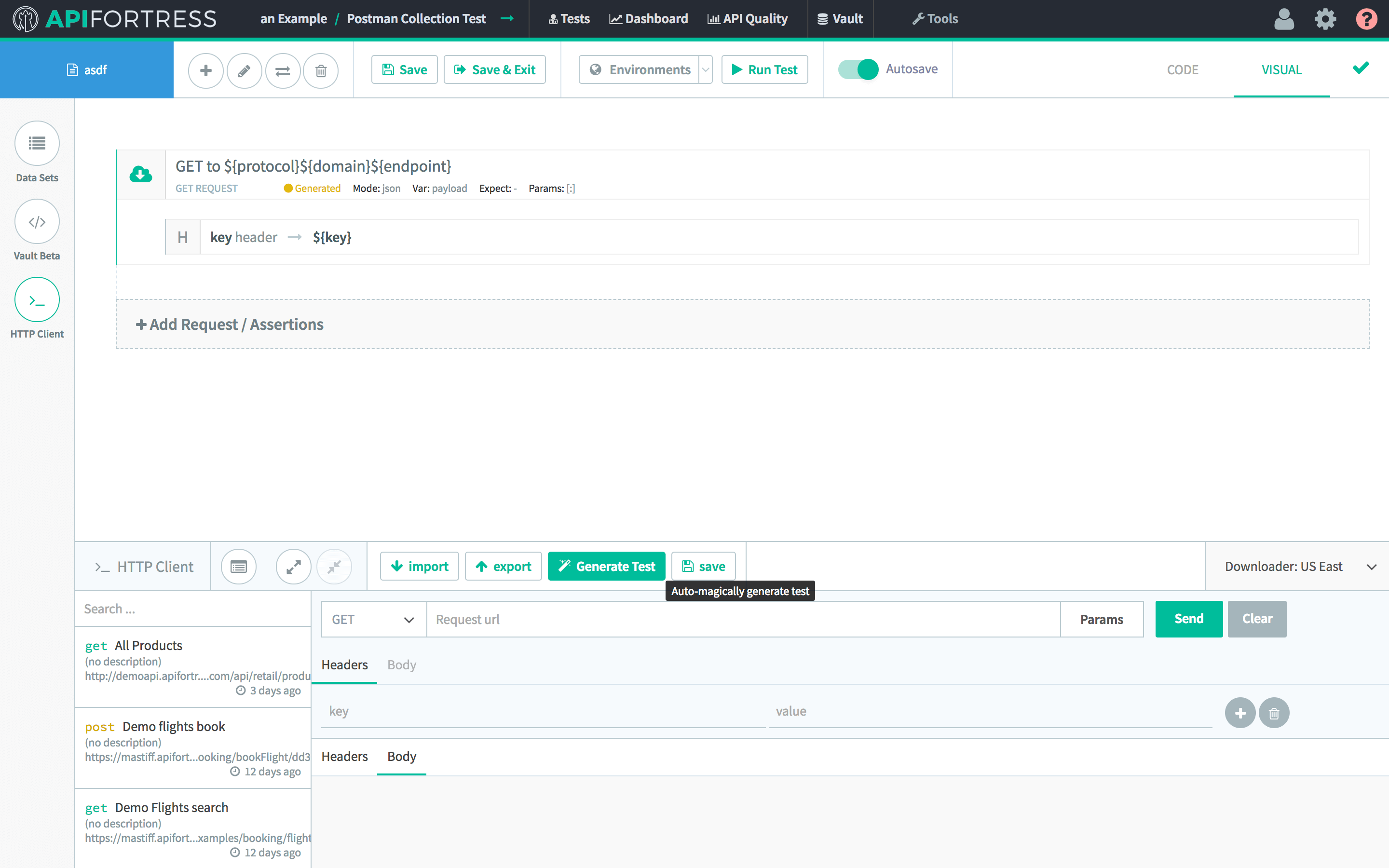
Task: Select the Demo flights book saved request
Action: [x=173, y=727]
